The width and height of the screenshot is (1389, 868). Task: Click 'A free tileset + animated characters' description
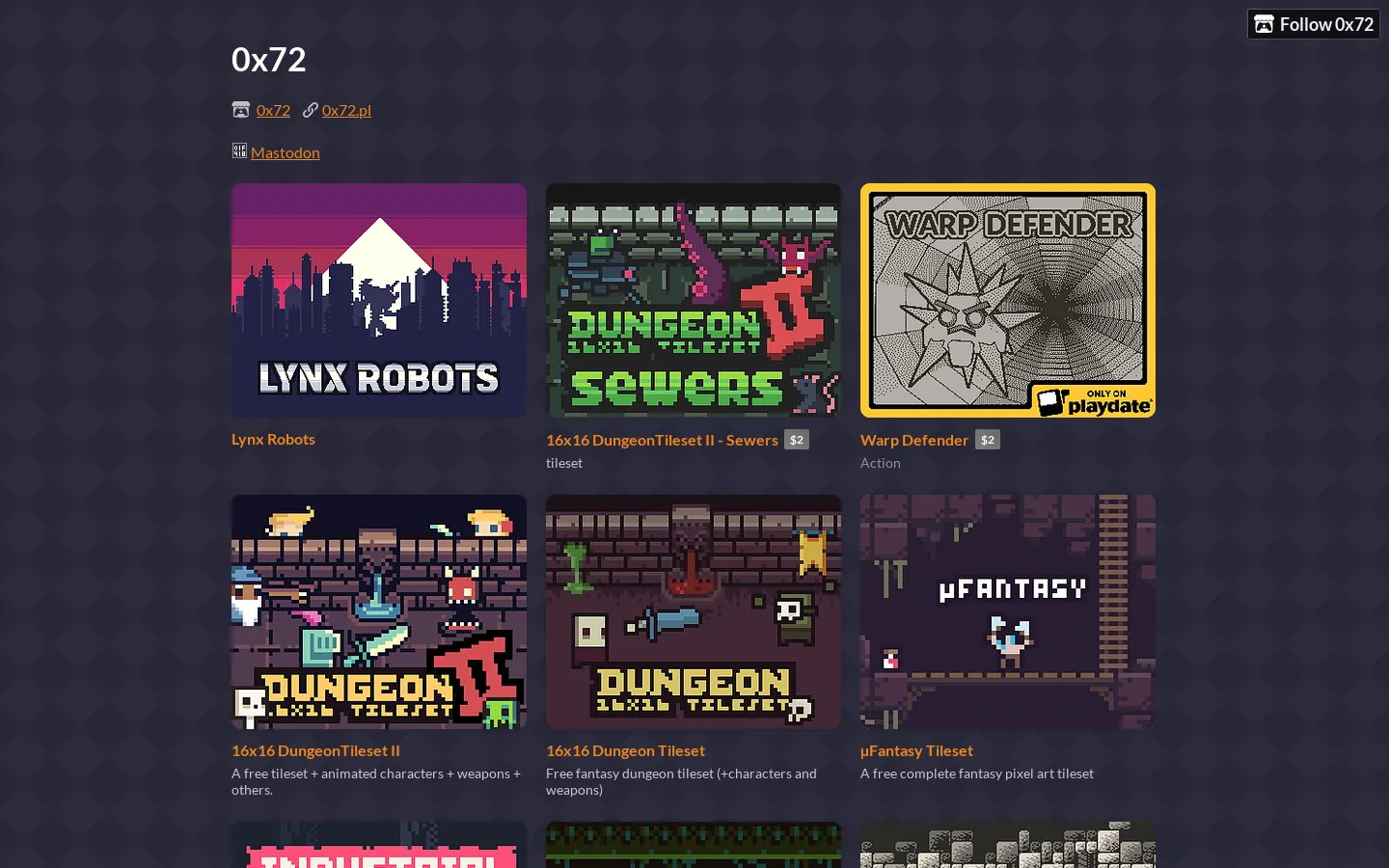(376, 781)
